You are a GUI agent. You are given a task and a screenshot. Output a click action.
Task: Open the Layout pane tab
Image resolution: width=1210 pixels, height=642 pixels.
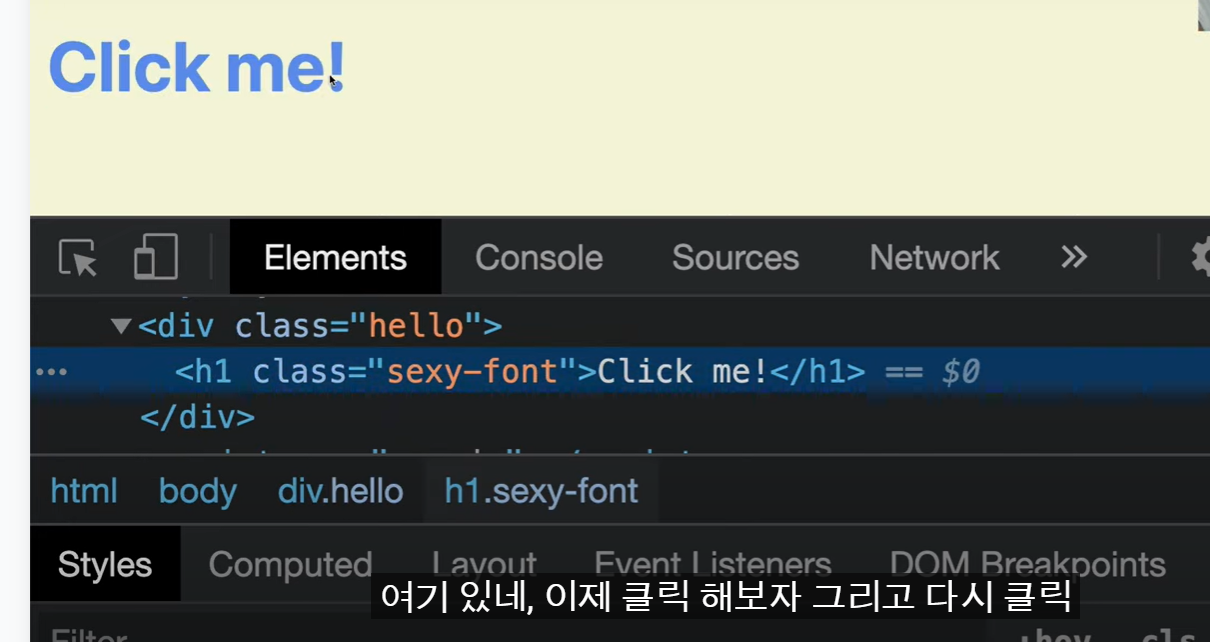tap(485, 564)
